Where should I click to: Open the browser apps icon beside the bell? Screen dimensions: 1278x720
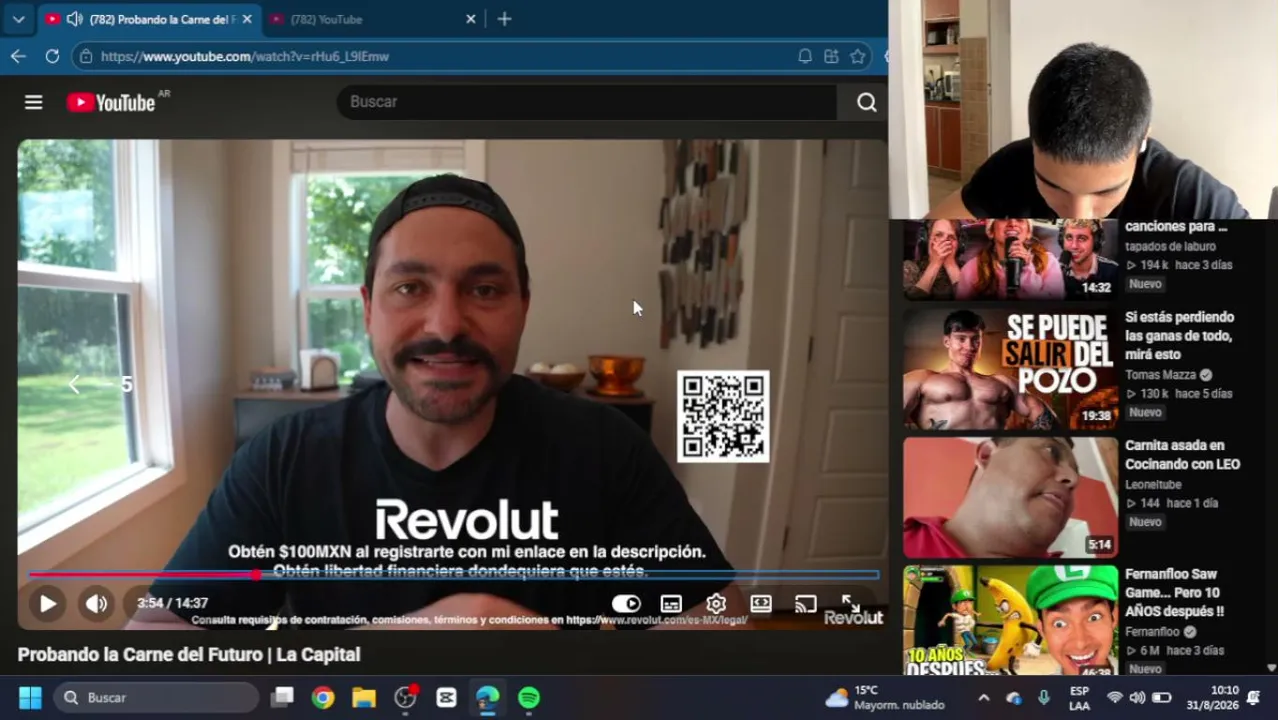pyautogui.click(x=831, y=56)
